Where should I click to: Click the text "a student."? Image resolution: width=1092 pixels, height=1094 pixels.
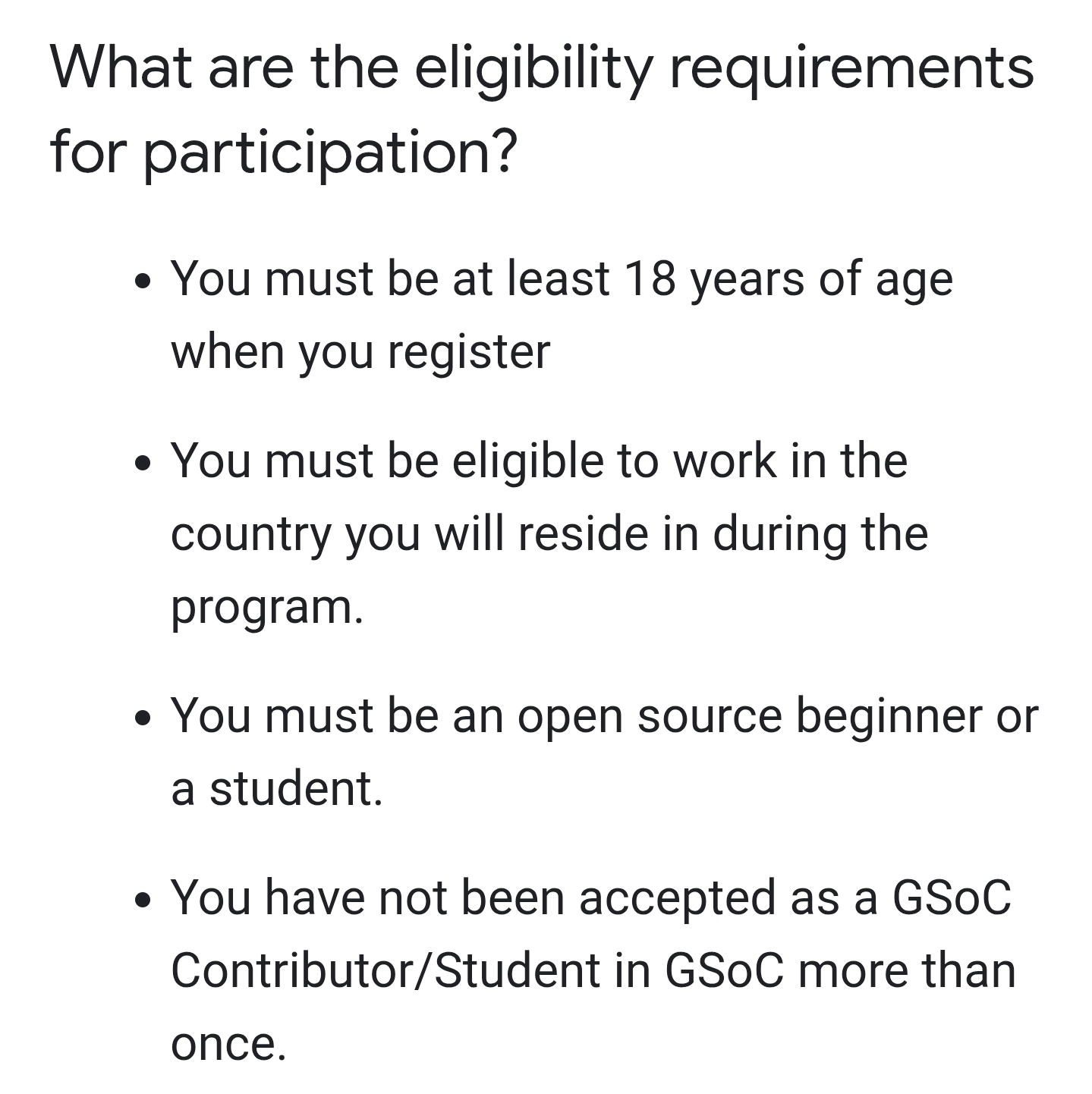pyautogui.click(x=277, y=788)
